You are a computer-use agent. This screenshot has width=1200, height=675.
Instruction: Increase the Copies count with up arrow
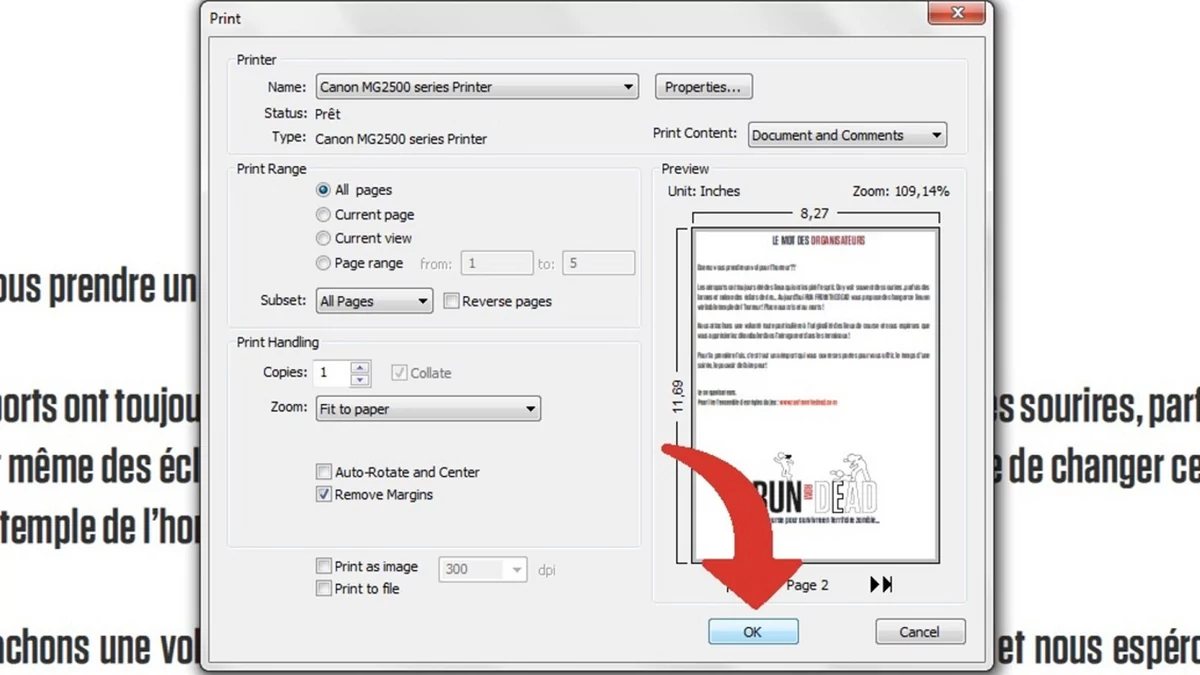360,367
